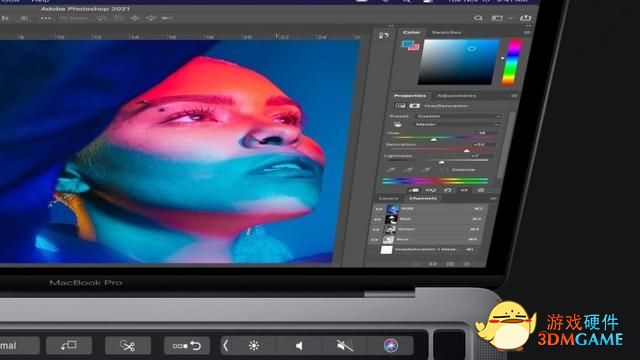The image size is (640, 360).
Task: Click the share icon in the options bar
Action: (526, 18)
